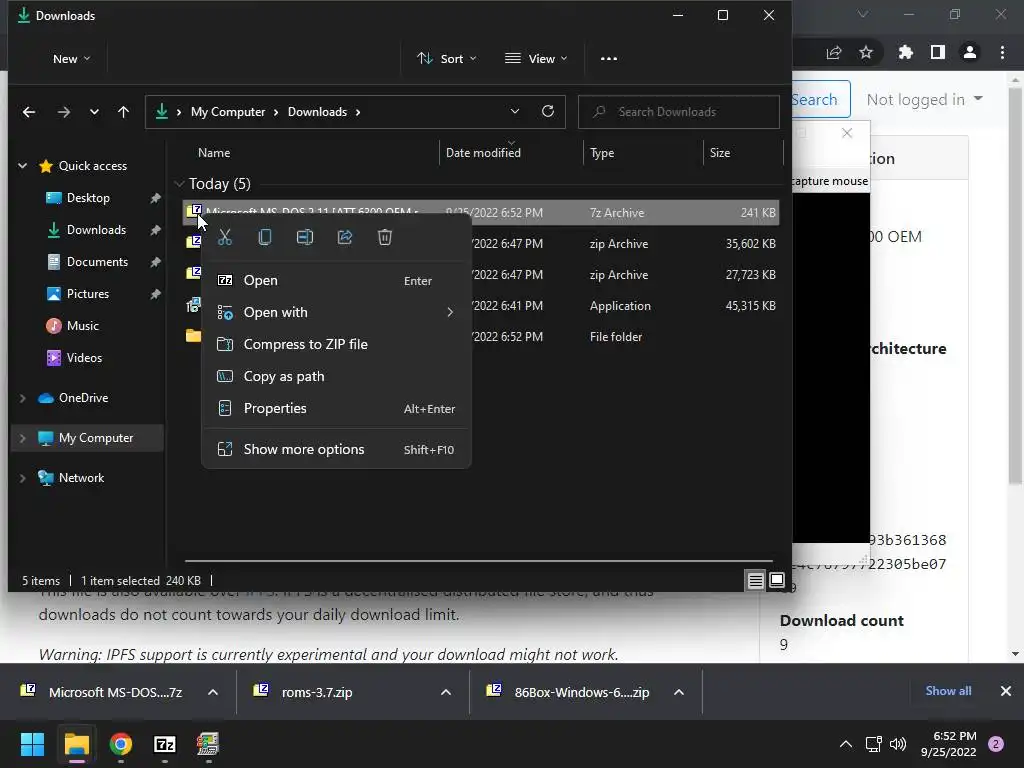Viewport: 1024px width, 768px height.
Task: Open the roms-3.7.zip download menu chevron
Action: [x=446, y=692]
